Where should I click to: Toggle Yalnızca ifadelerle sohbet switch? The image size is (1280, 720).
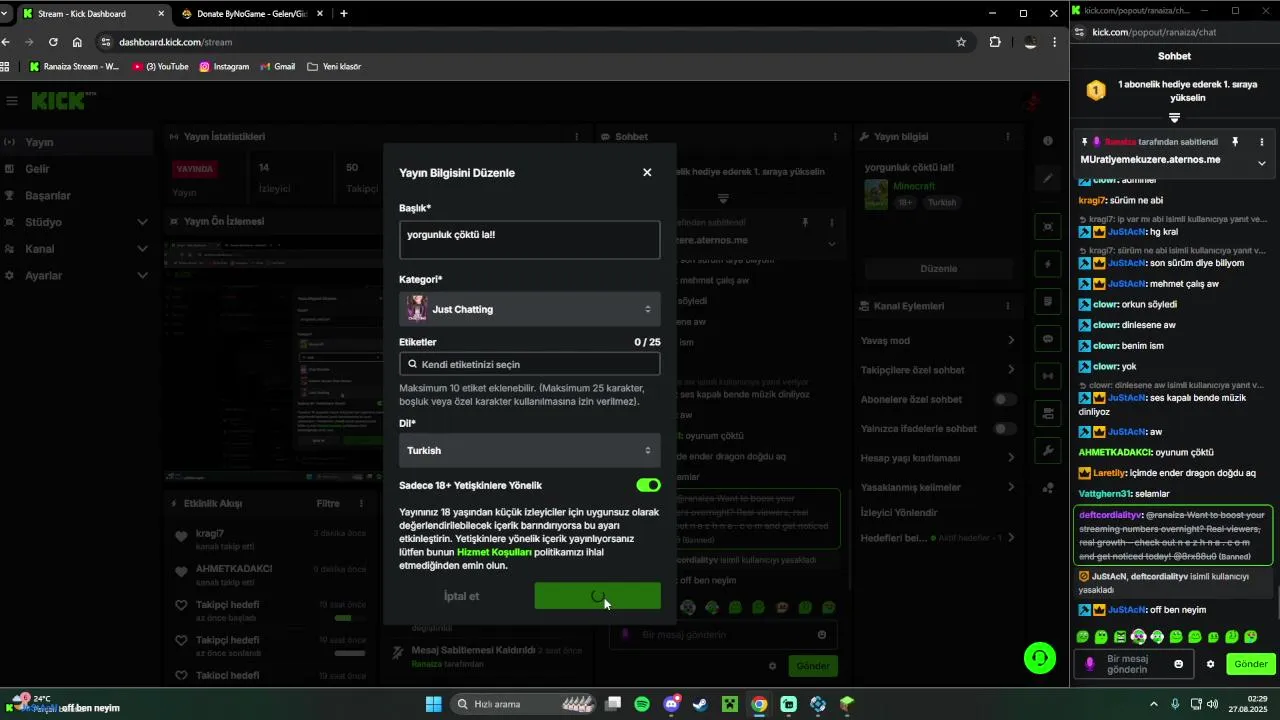[x=1004, y=429]
